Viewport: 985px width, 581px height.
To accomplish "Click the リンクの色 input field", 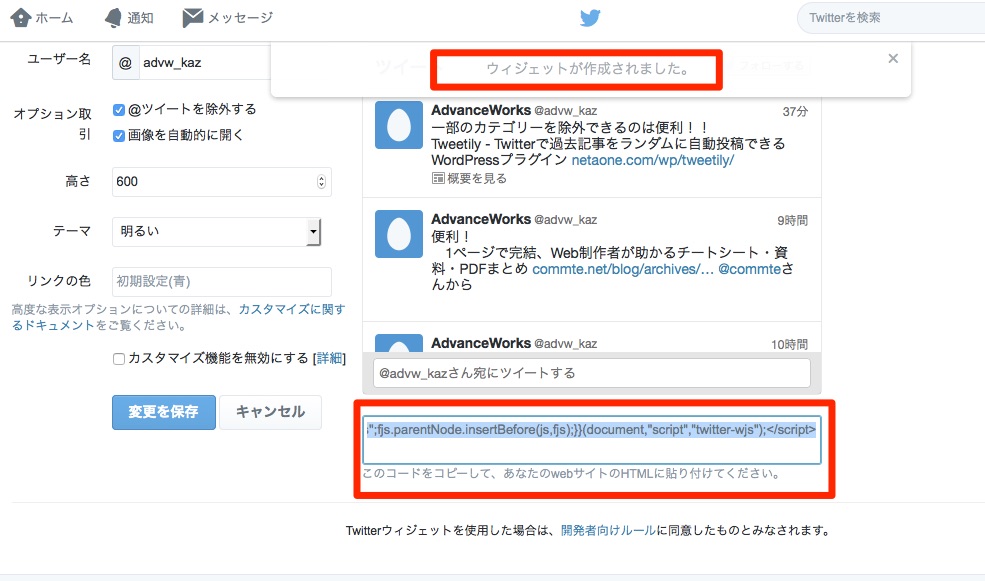I will pos(222,281).
